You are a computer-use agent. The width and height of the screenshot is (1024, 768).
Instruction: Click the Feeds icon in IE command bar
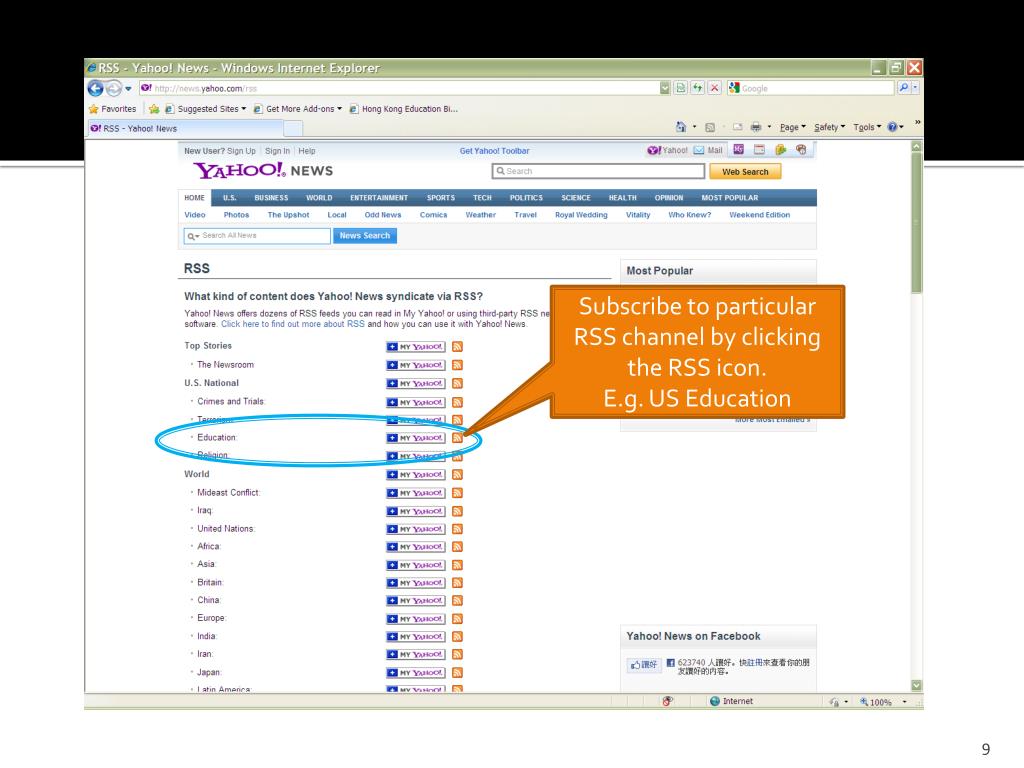point(710,127)
